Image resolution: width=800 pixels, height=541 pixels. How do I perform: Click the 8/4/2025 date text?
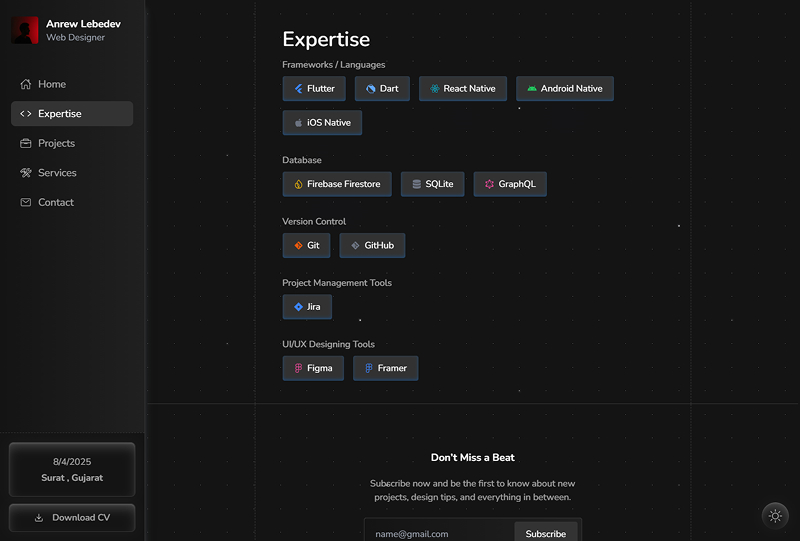tap(72, 462)
